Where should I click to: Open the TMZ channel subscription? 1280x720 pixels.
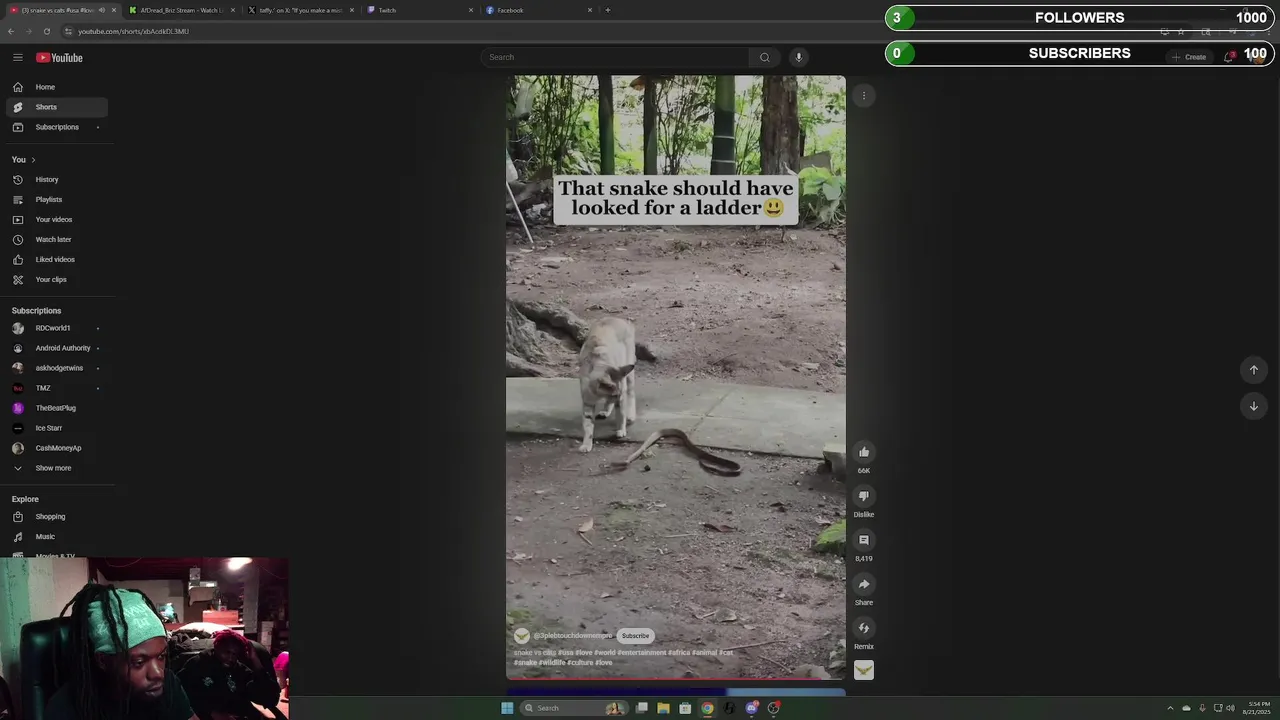[57, 388]
